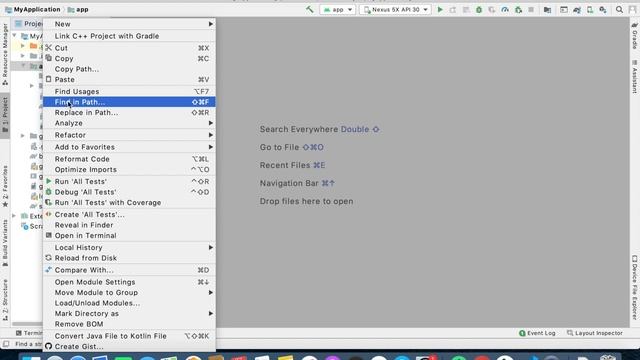Select Reformat Code menu entry
Screen dimensions: 640x360
(129, 159)
